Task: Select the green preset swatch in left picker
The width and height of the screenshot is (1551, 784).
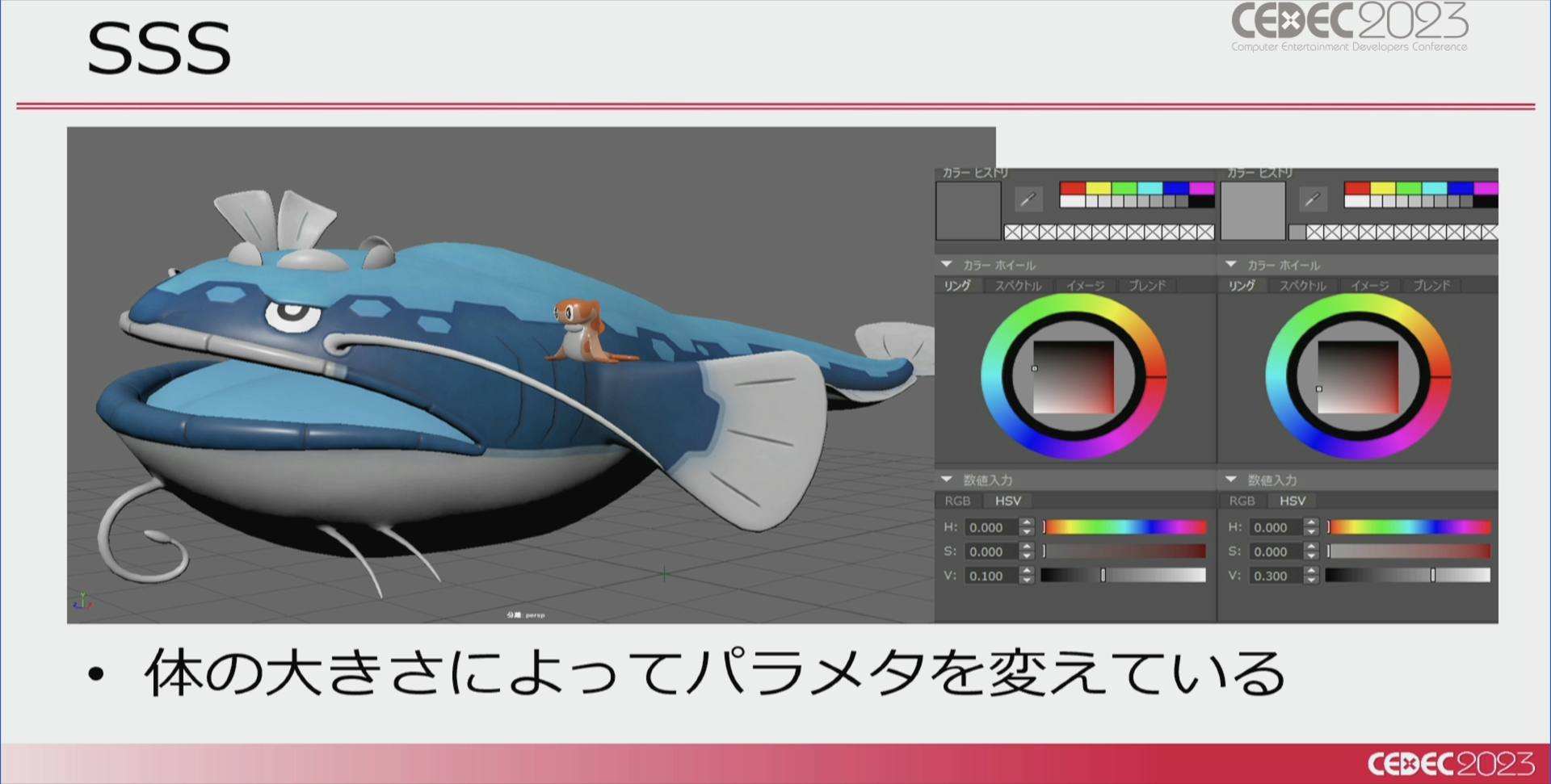Action: (x=1124, y=188)
